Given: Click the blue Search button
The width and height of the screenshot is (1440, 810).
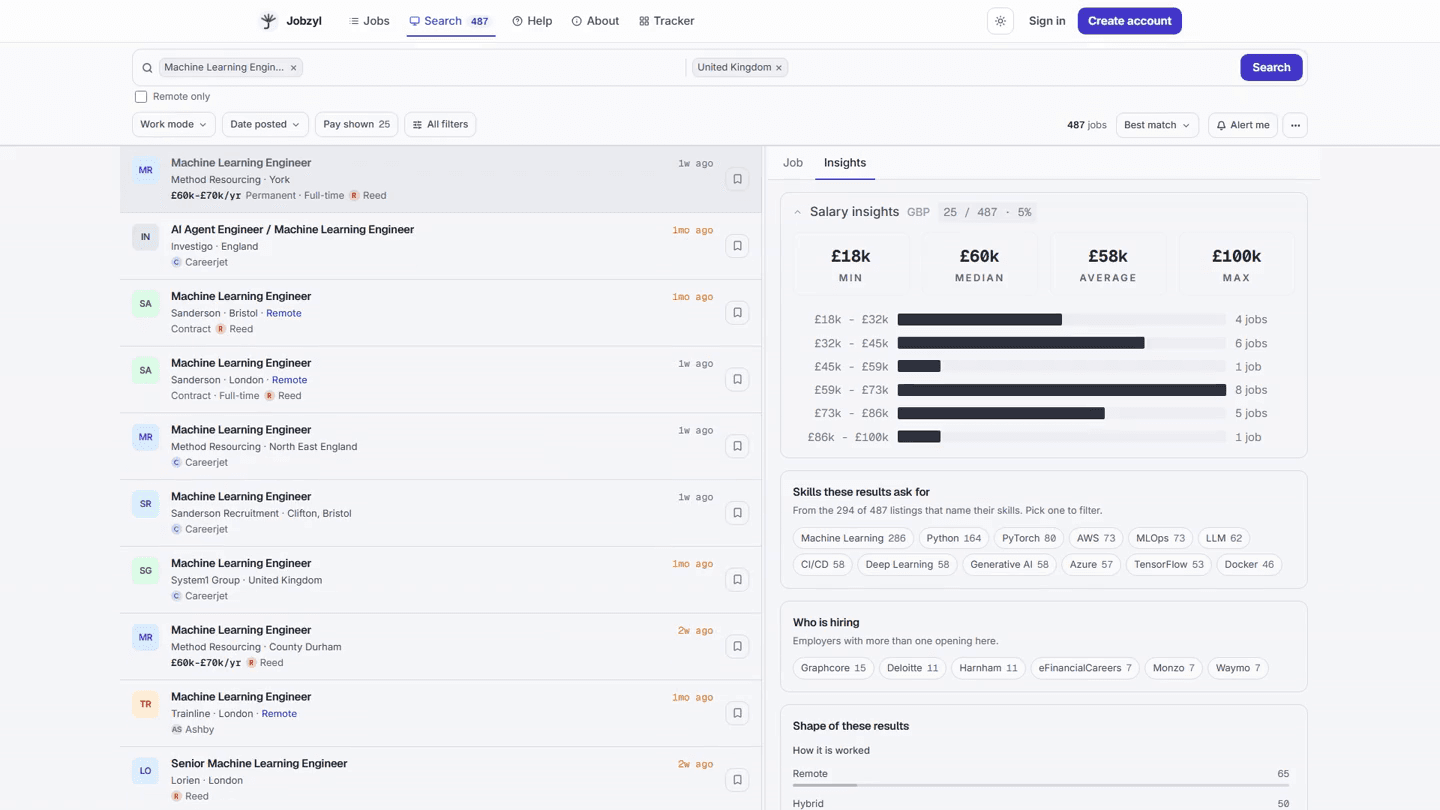Looking at the screenshot, I should [1271, 68].
